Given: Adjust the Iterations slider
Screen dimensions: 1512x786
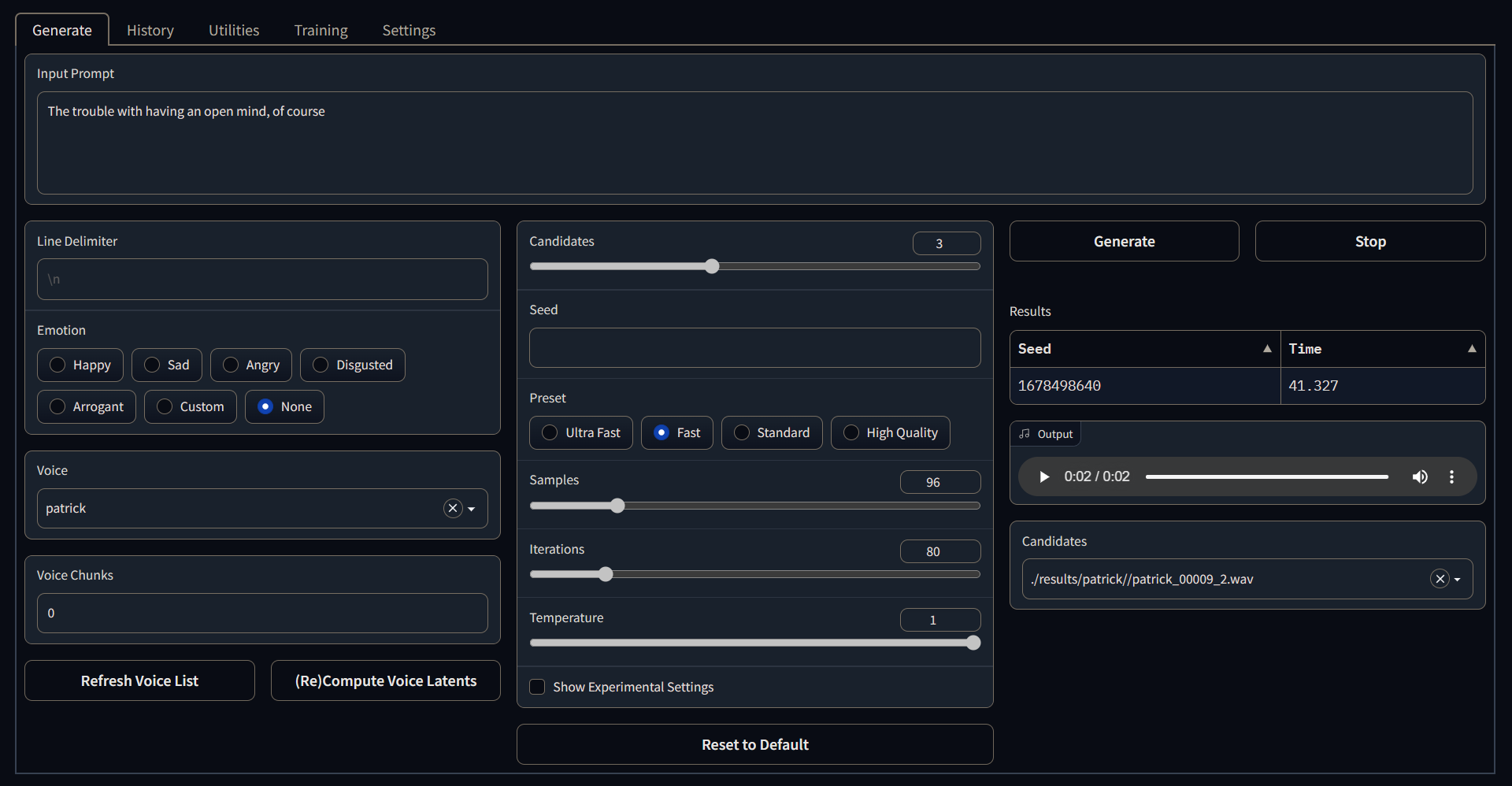Looking at the screenshot, I should pyautogui.click(x=755, y=574).
